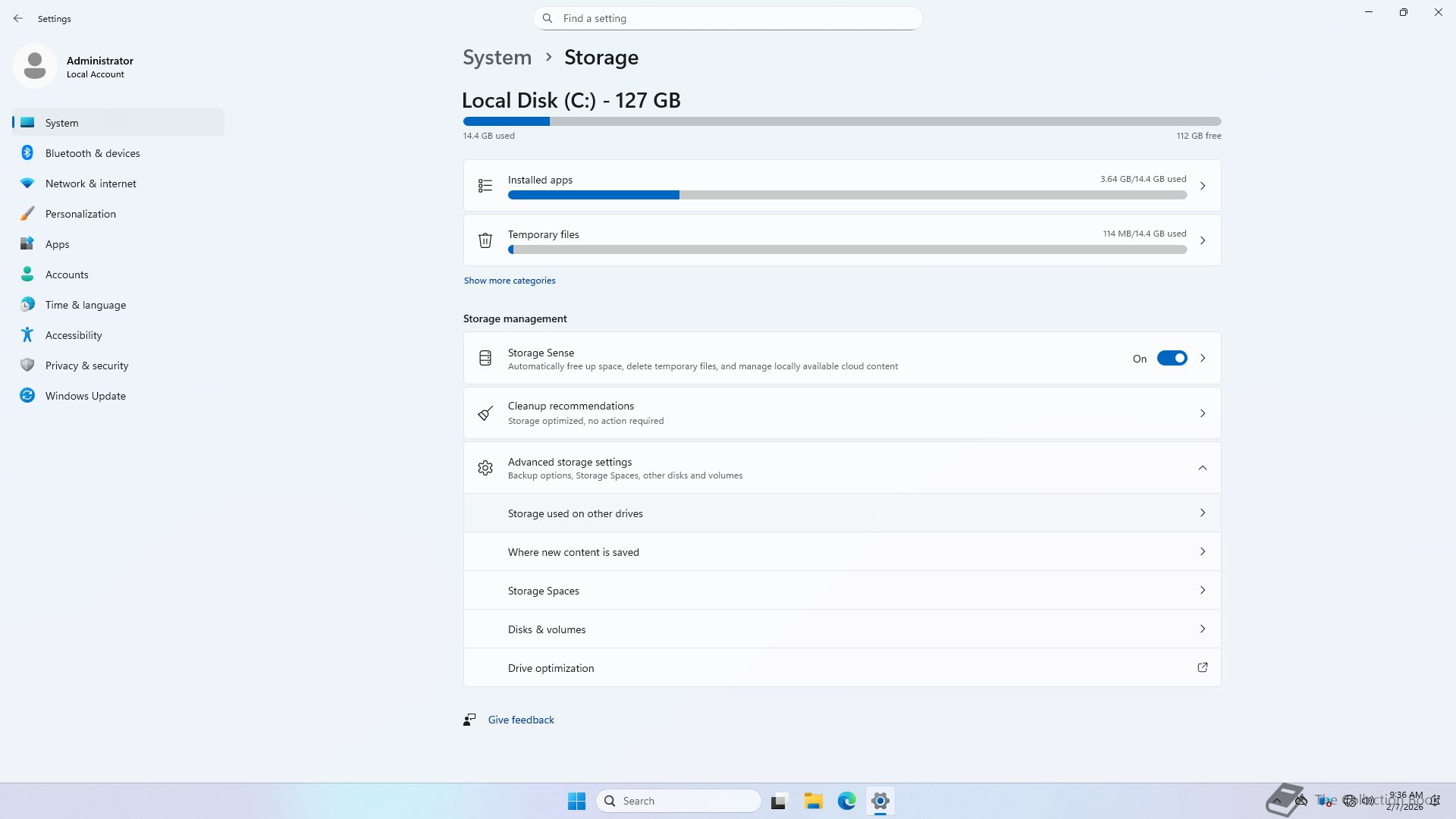The height and width of the screenshot is (819, 1456).
Task: Collapse Advanced storage settings chevron
Action: click(x=1202, y=468)
